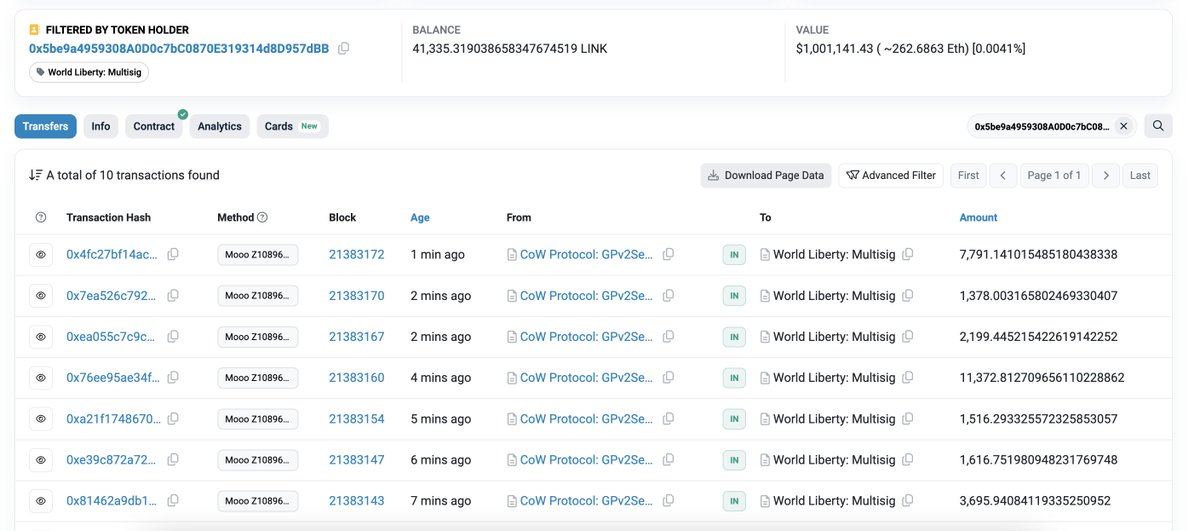1200x531 pixels.
Task: Open block 21383160 link
Action: point(356,378)
